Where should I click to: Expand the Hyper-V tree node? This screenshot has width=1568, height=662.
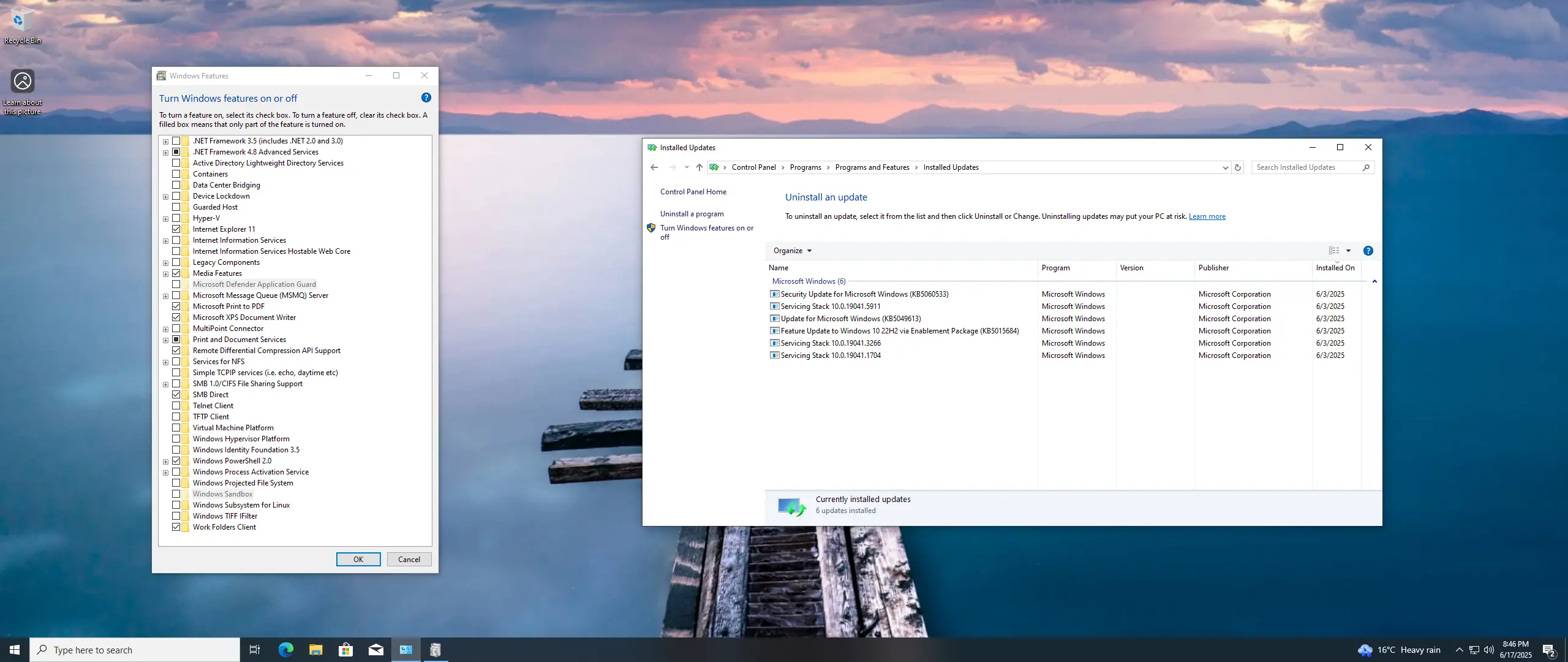pyautogui.click(x=165, y=219)
